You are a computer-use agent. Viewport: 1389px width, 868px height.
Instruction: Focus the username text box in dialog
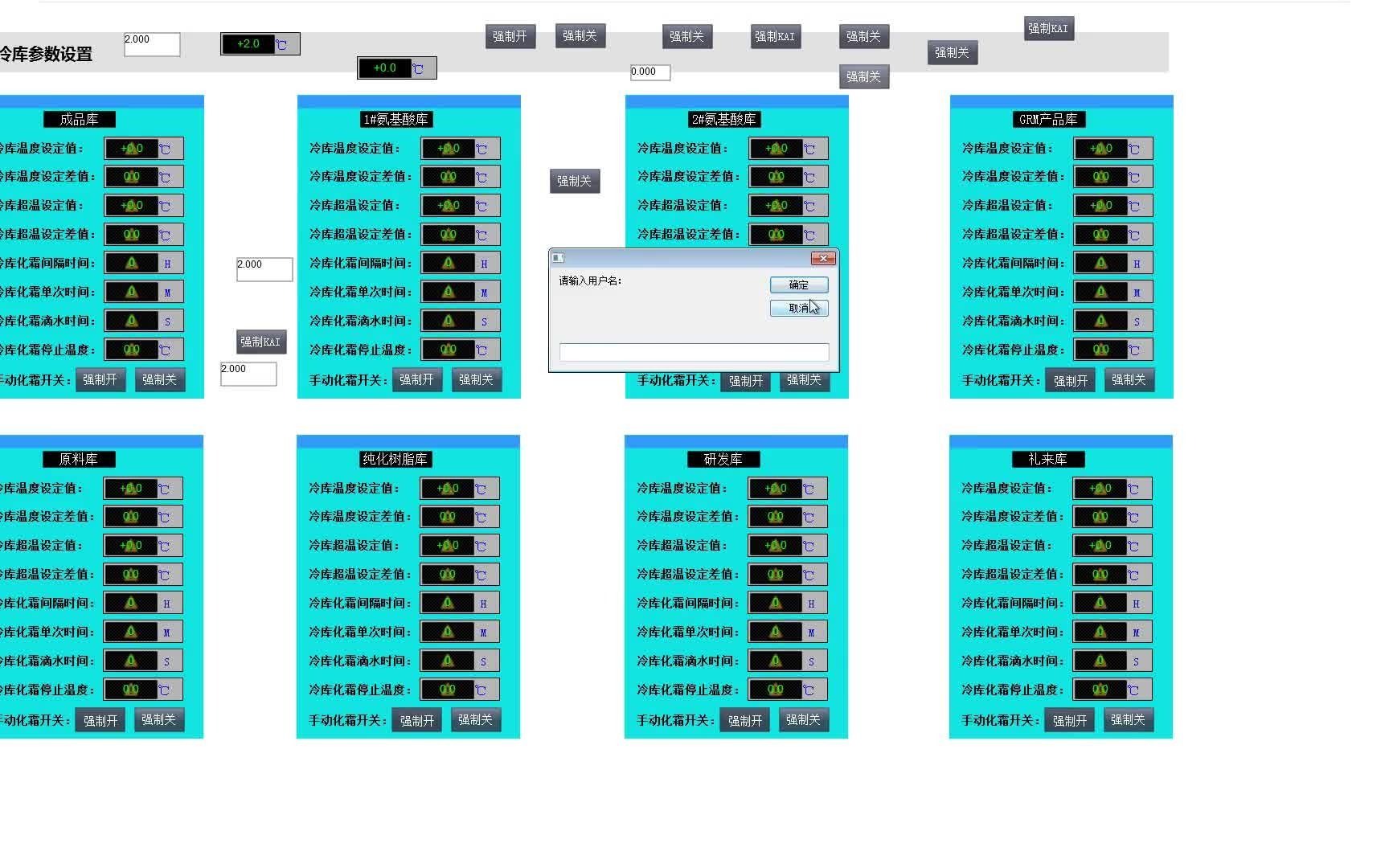694,351
